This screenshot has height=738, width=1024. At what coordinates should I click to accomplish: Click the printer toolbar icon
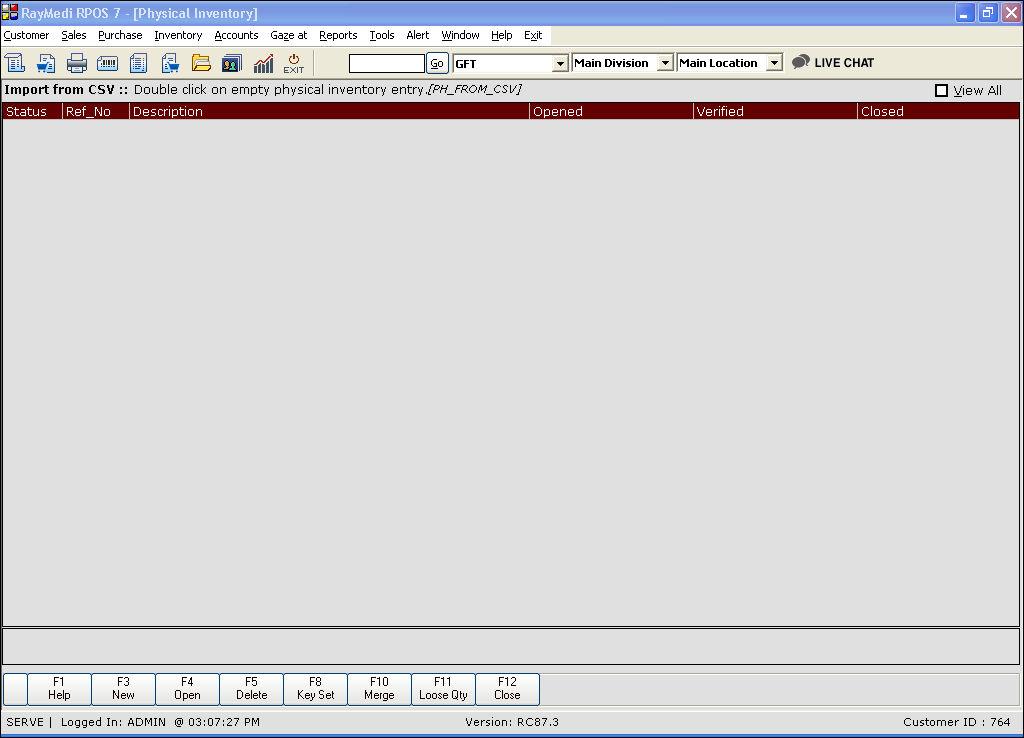[76, 63]
